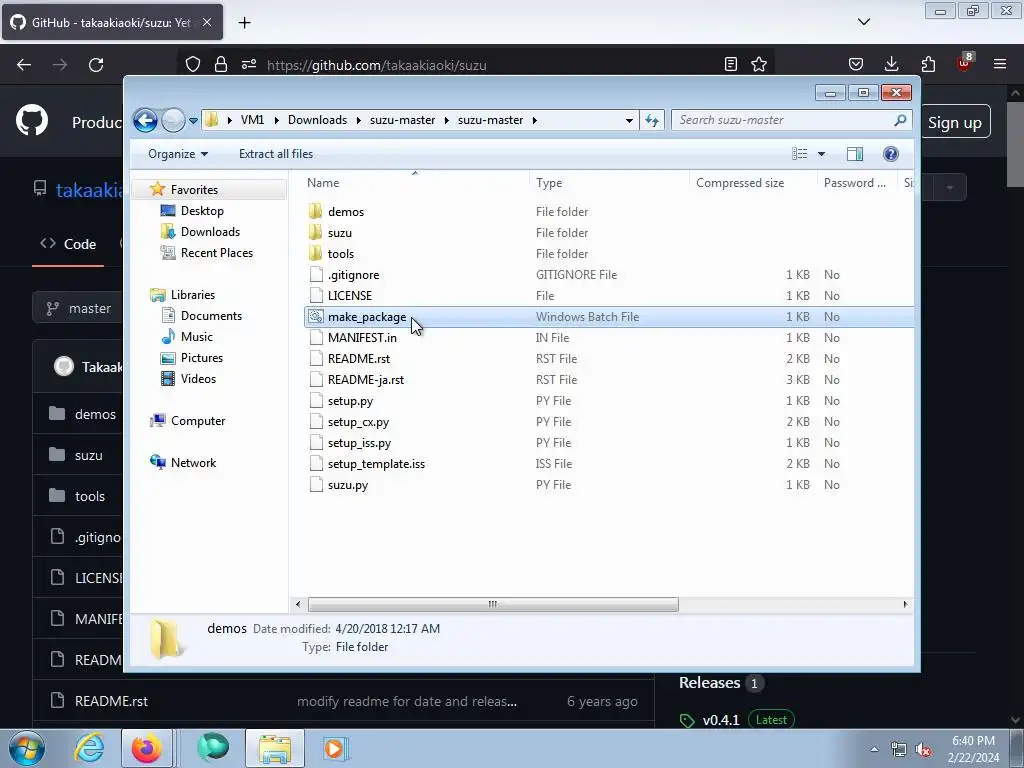
Task: Open Music library in navigation pane
Action: [197, 336]
